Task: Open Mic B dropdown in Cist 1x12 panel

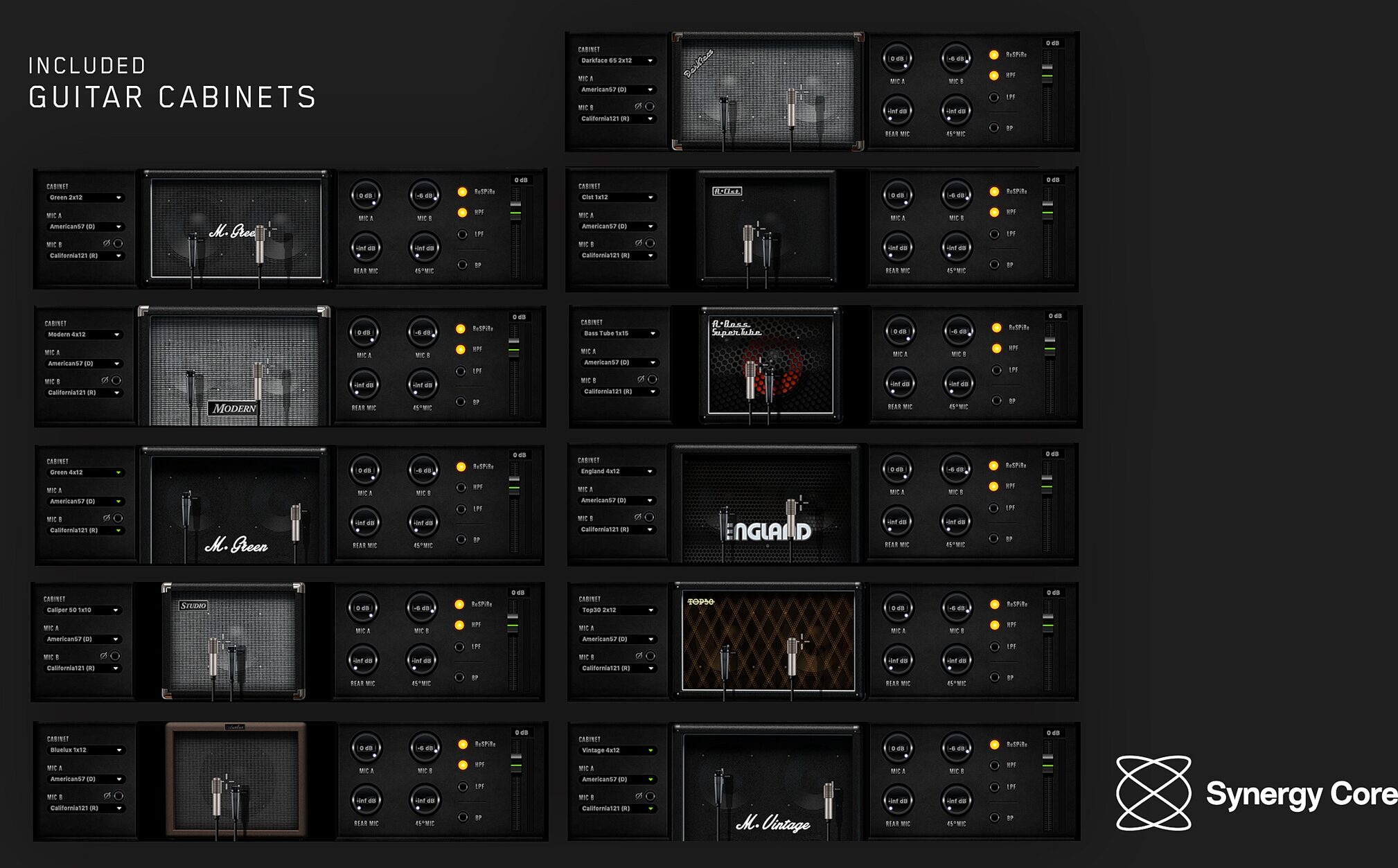Action: coord(617,256)
